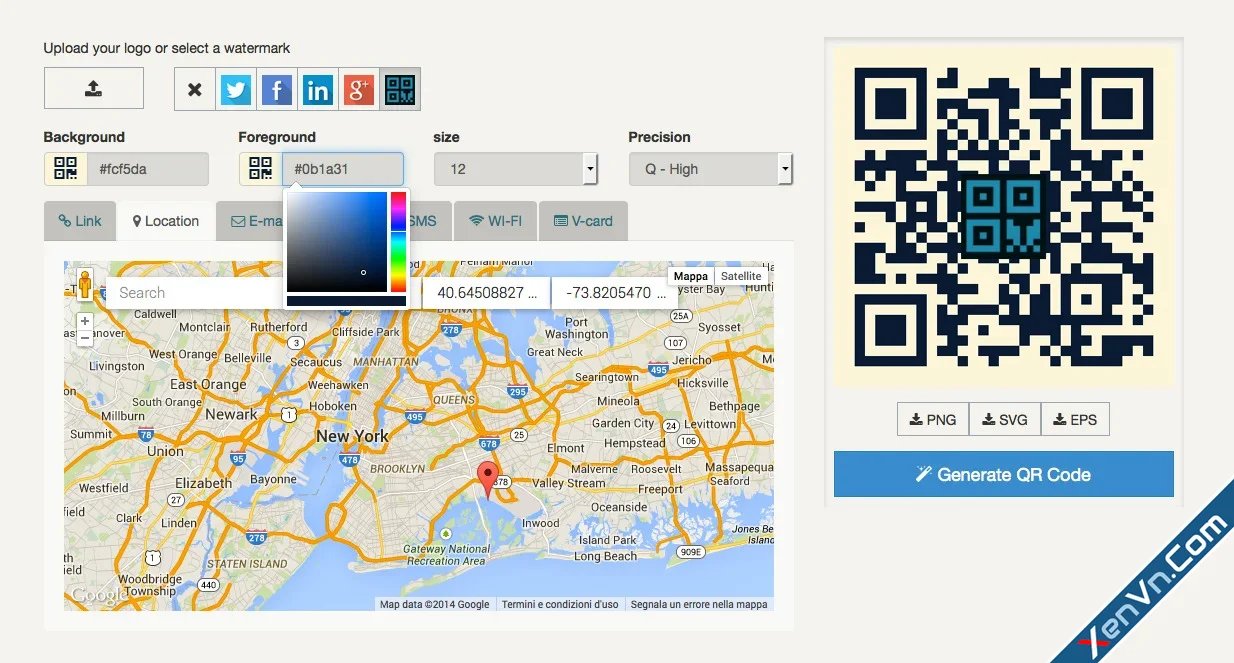This screenshot has height=663, width=1234.
Task: Click the Generate QR Code button
Action: [1003, 474]
